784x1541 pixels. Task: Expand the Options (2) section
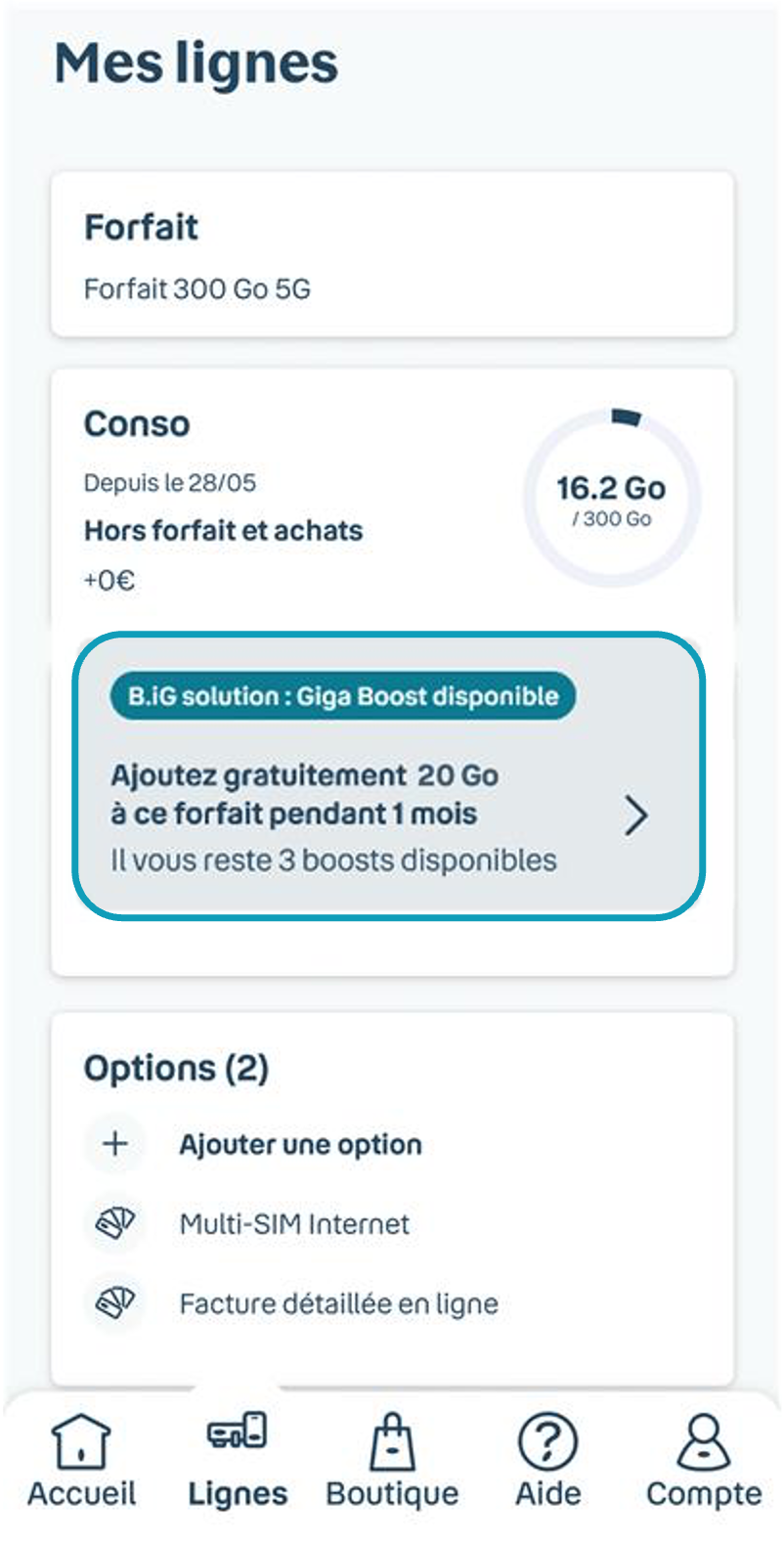click(x=176, y=1068)
